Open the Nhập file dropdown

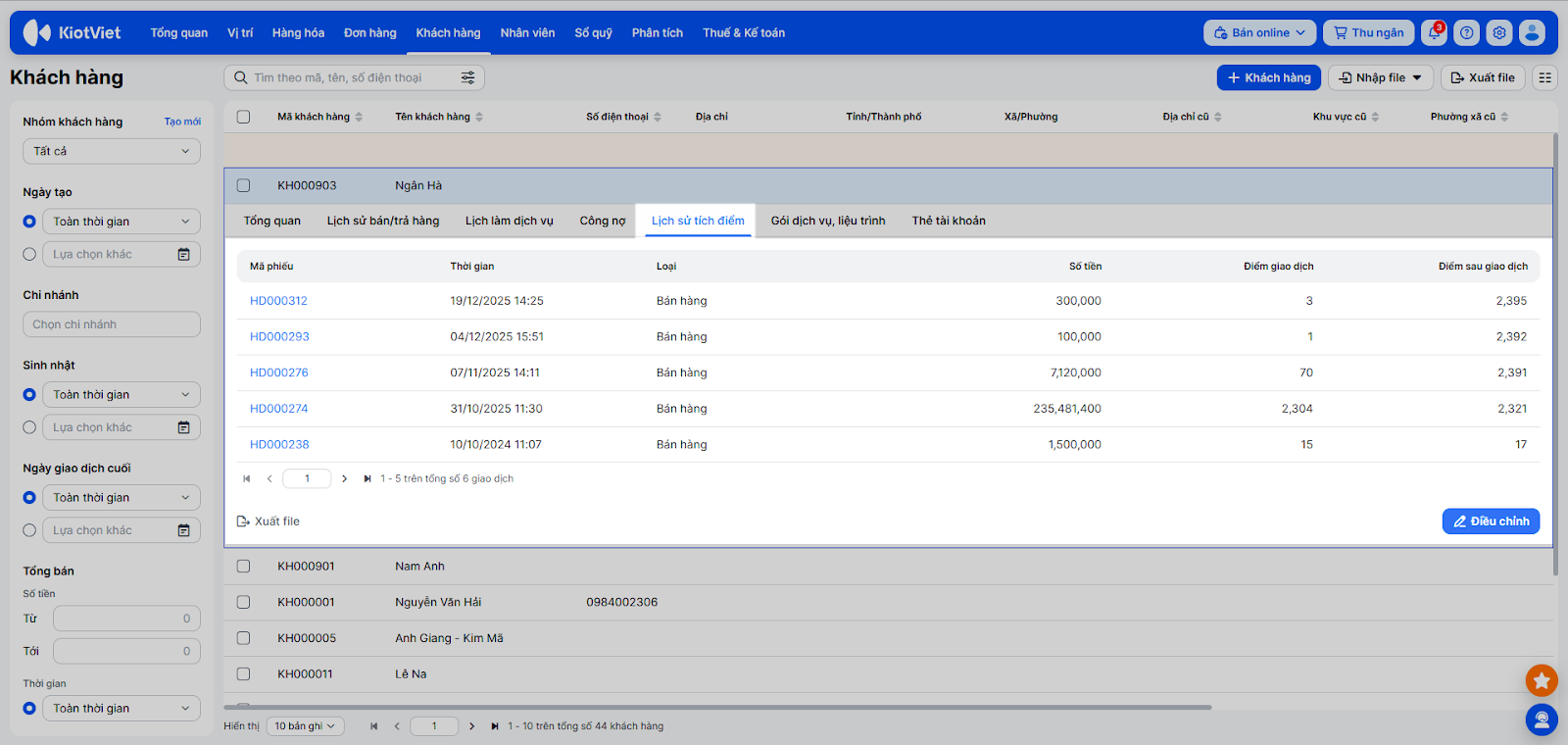tap(1380, 77)
